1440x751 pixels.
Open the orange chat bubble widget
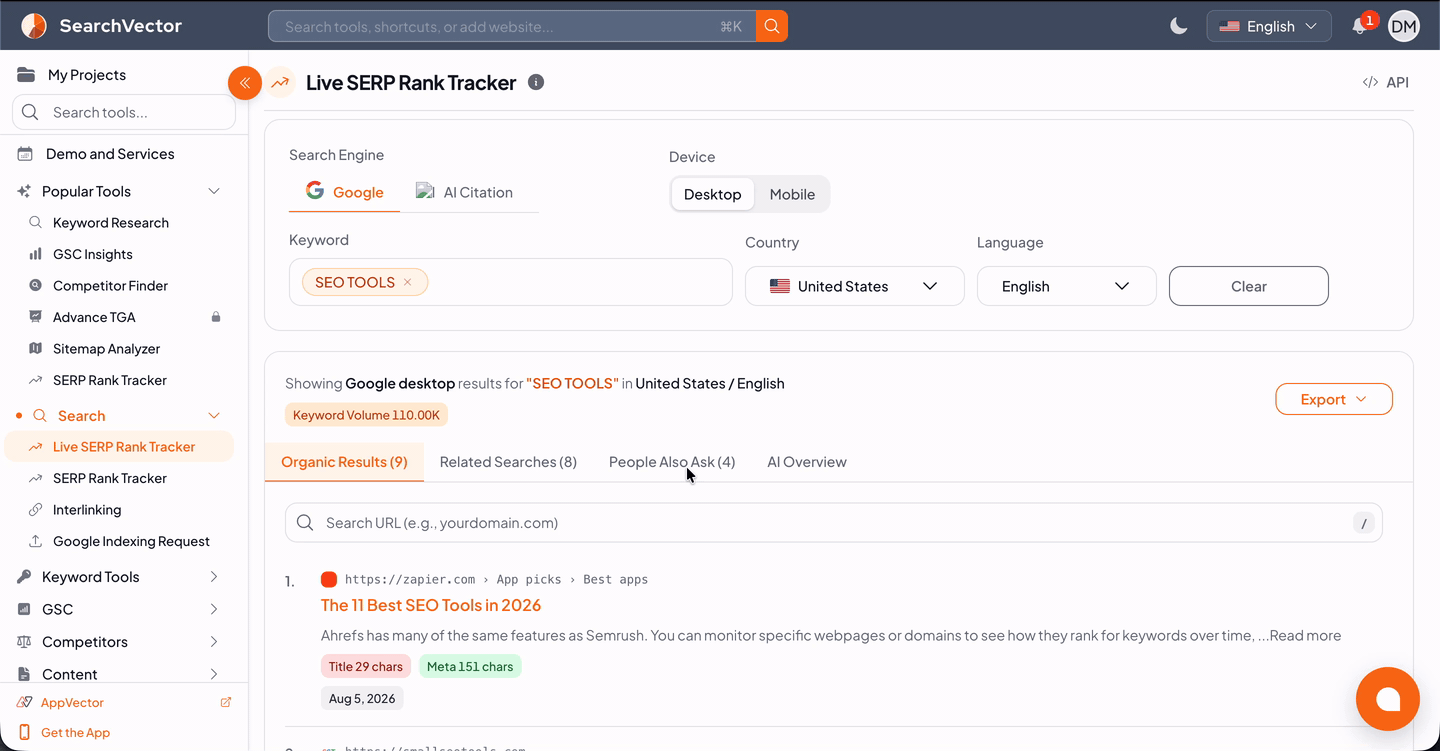pos(1387,699)
